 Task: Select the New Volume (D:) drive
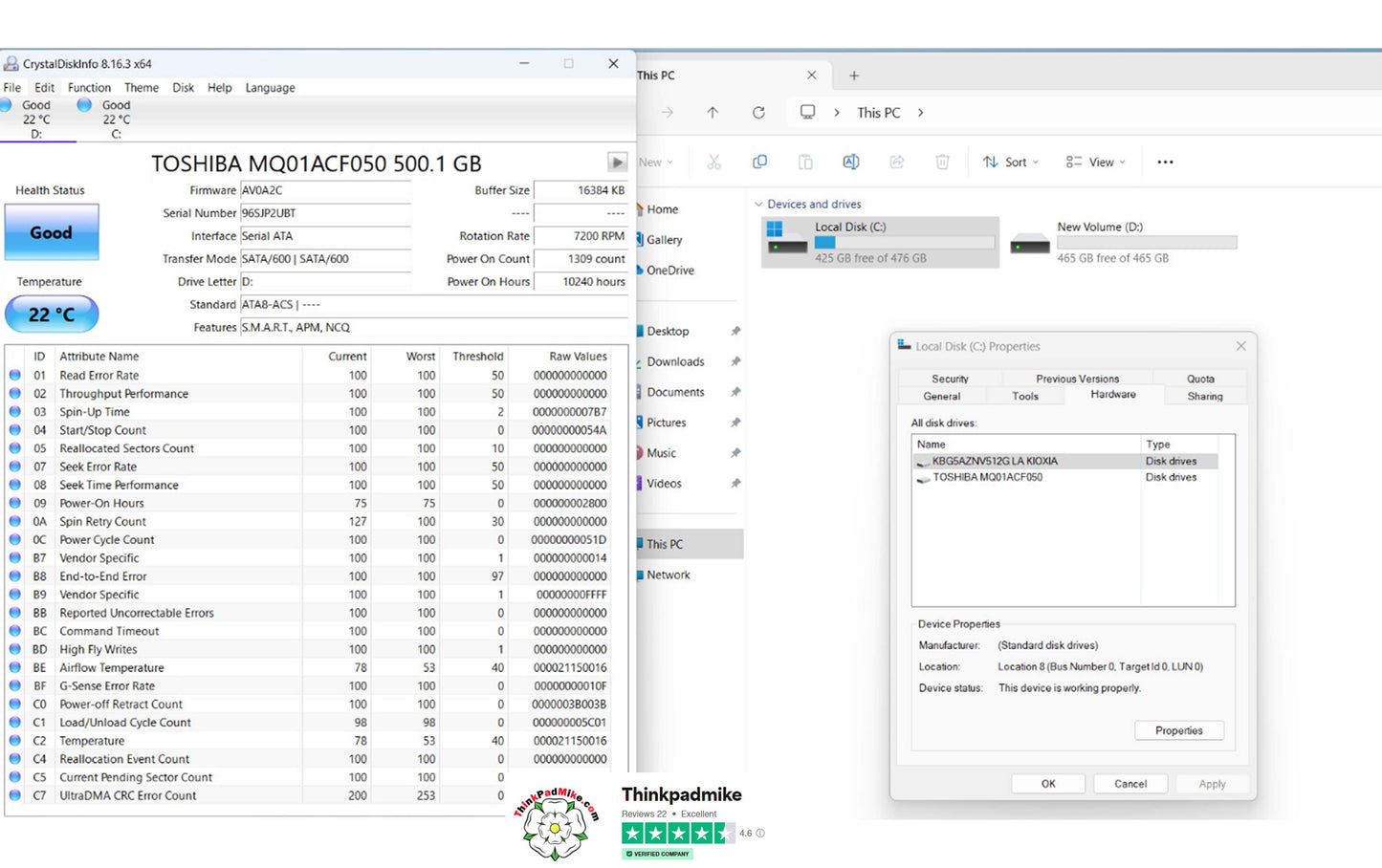coord(1124,242)
